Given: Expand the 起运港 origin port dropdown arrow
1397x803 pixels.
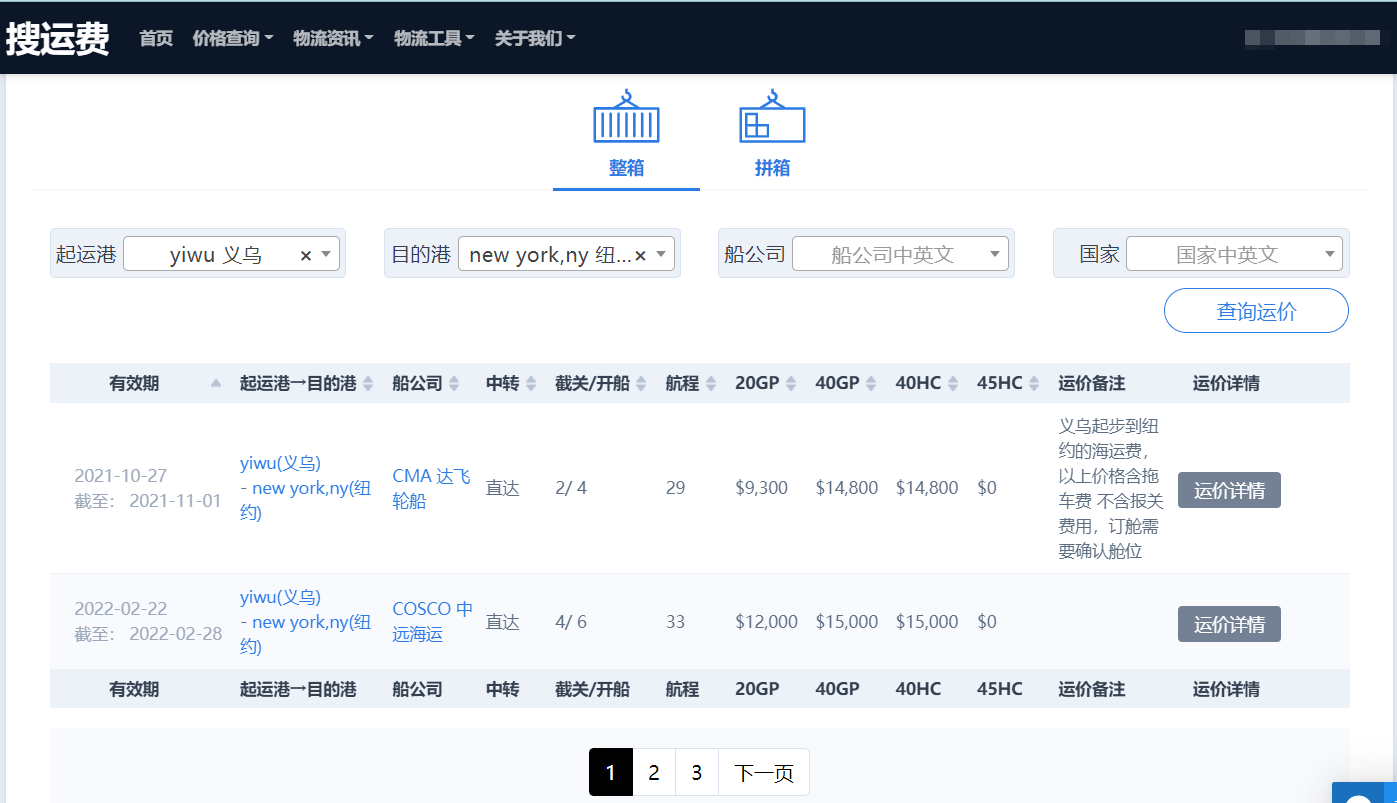Looking at the screenshot, I should coord(327,255).
